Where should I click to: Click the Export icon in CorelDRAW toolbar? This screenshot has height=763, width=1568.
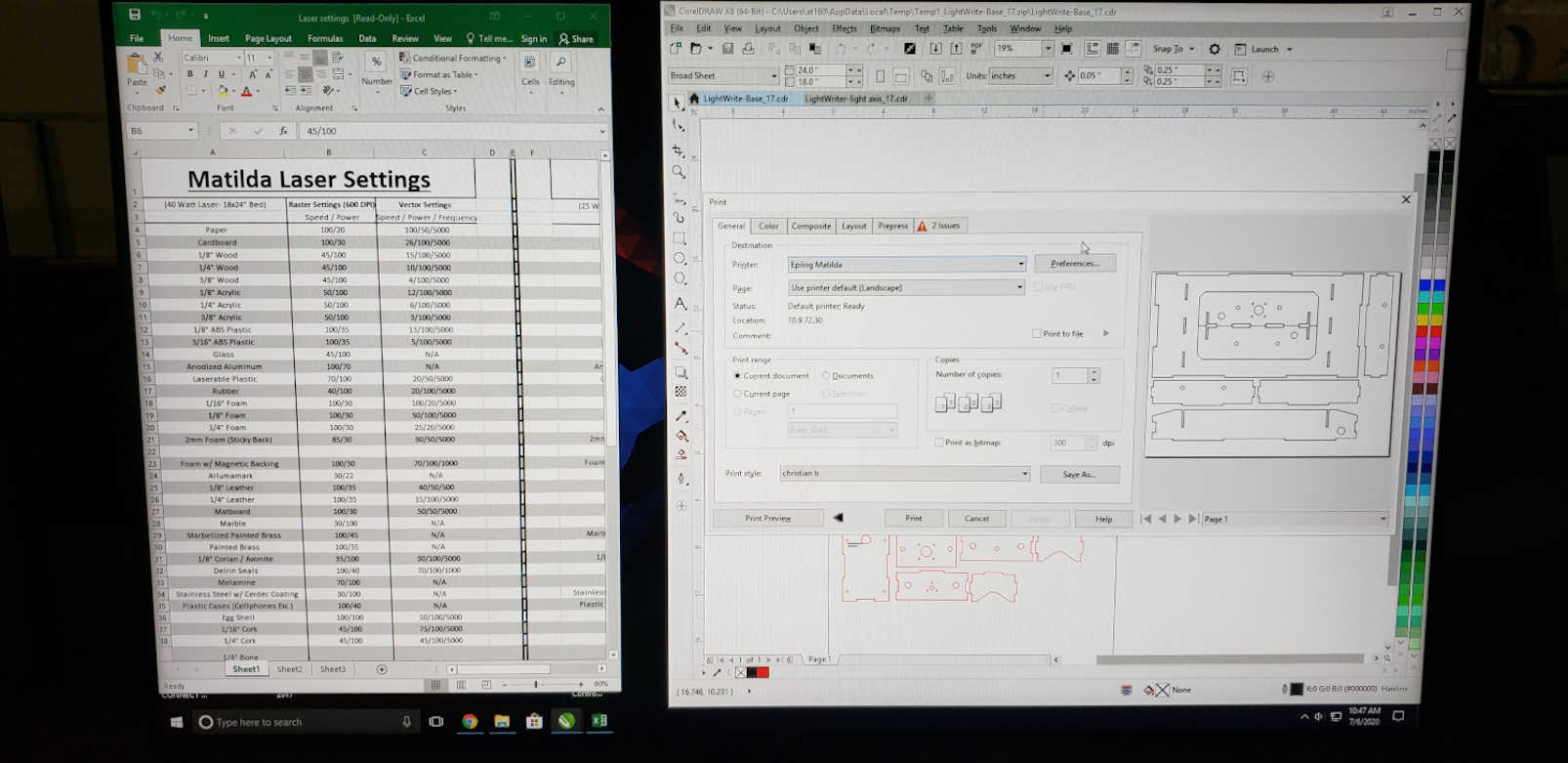pyautogui.click(x=956, y=48)
